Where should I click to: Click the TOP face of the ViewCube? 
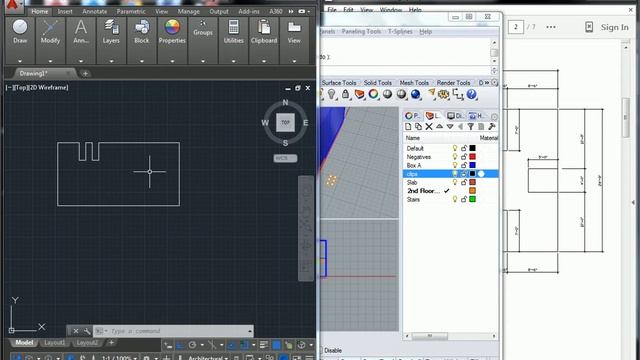[x=285, y=122]
